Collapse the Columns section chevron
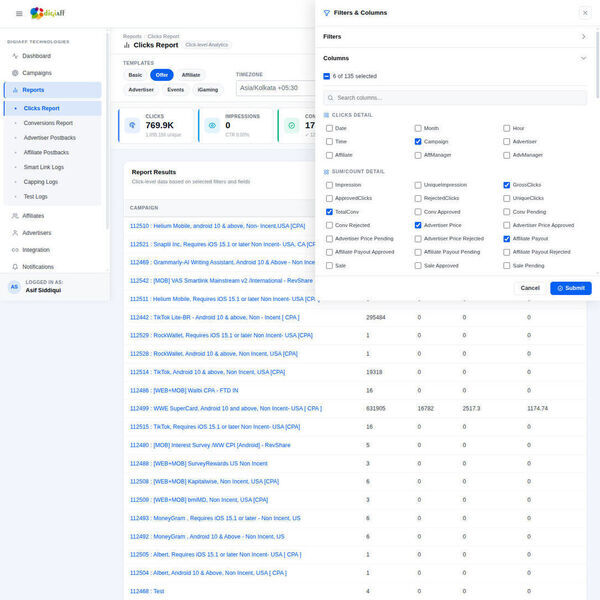The width and height of the screenshot is (600, 600). pyautogui.click(x=584, y=58)
